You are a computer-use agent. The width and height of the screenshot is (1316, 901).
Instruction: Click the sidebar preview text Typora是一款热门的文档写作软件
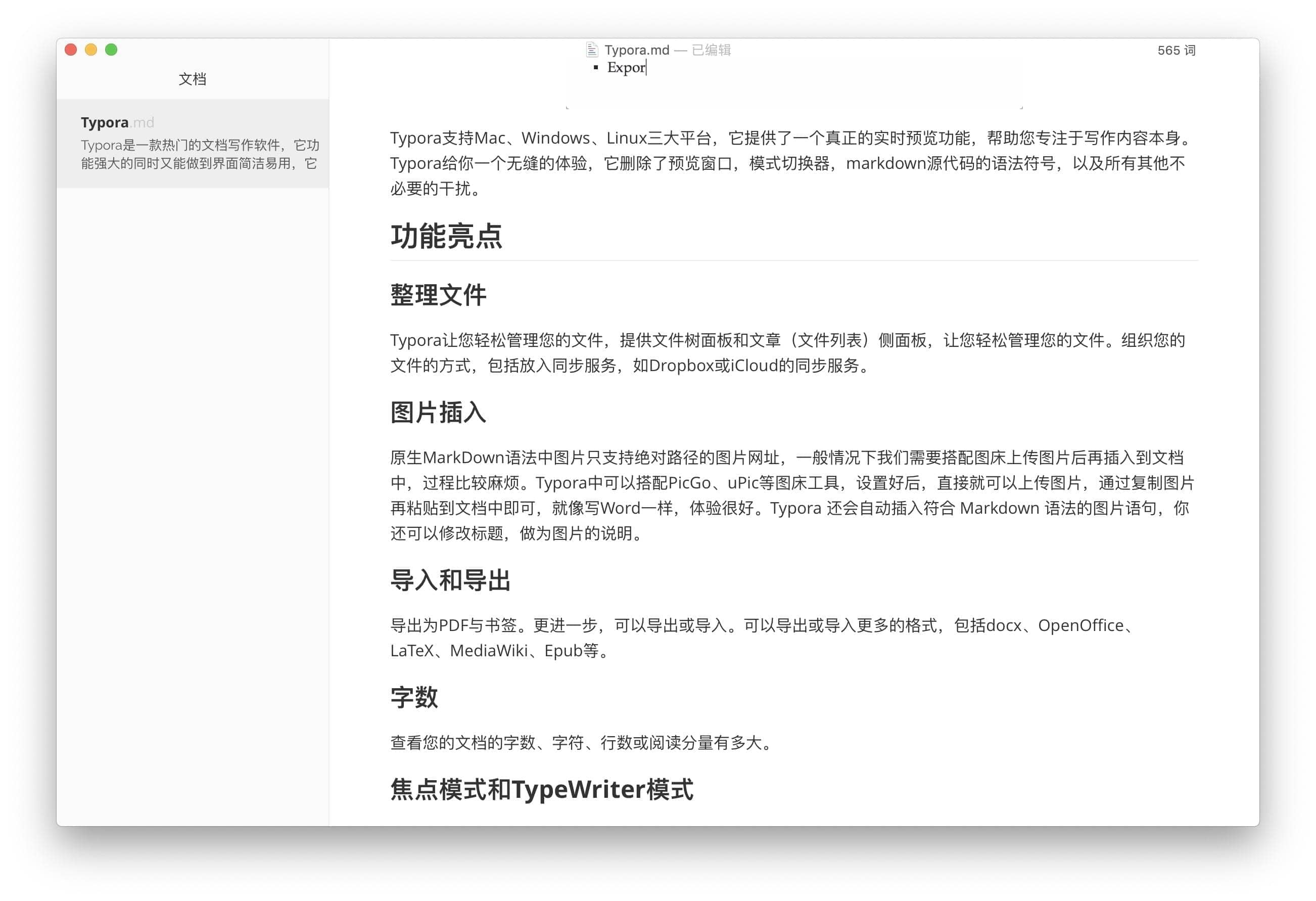tap(200, 154)
